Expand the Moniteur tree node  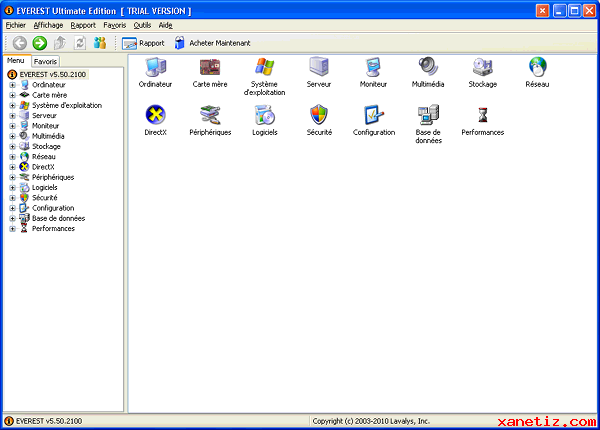pos(12,126)
